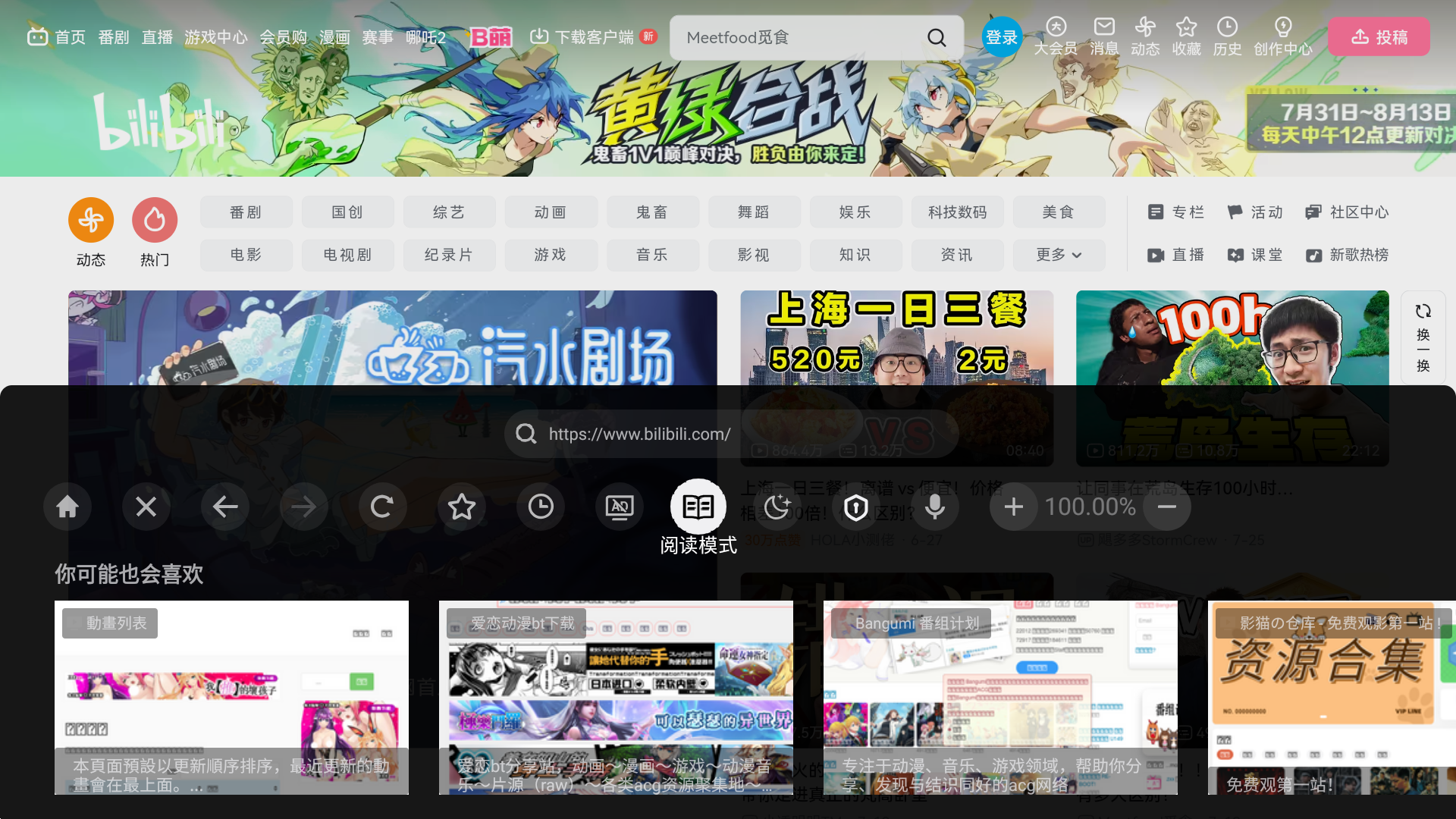Open 课堂 link
Viewport: 1456px width, 819px height.
click(x=1255, y=255)
